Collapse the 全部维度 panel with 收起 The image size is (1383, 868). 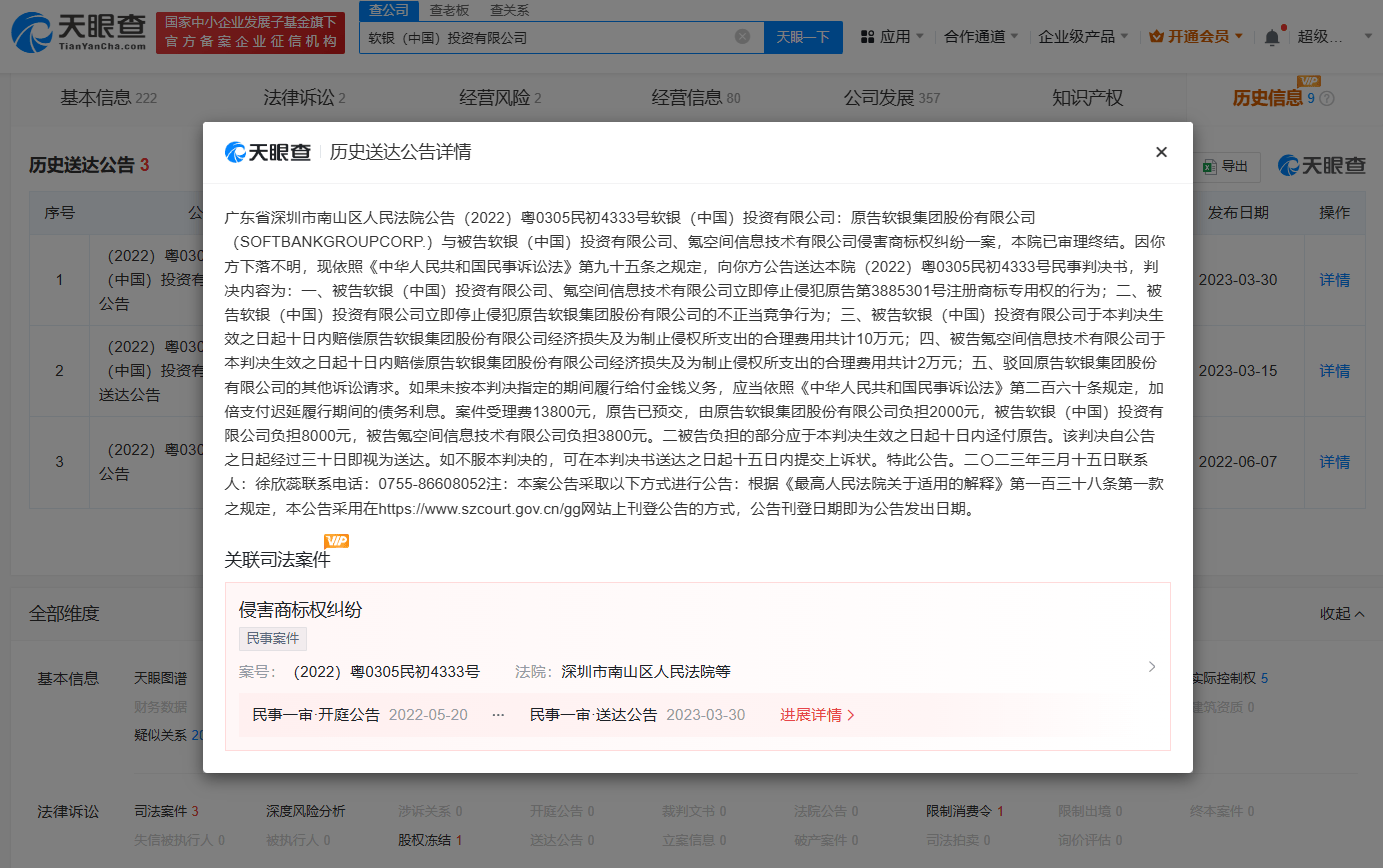[x=1342, y=613]
